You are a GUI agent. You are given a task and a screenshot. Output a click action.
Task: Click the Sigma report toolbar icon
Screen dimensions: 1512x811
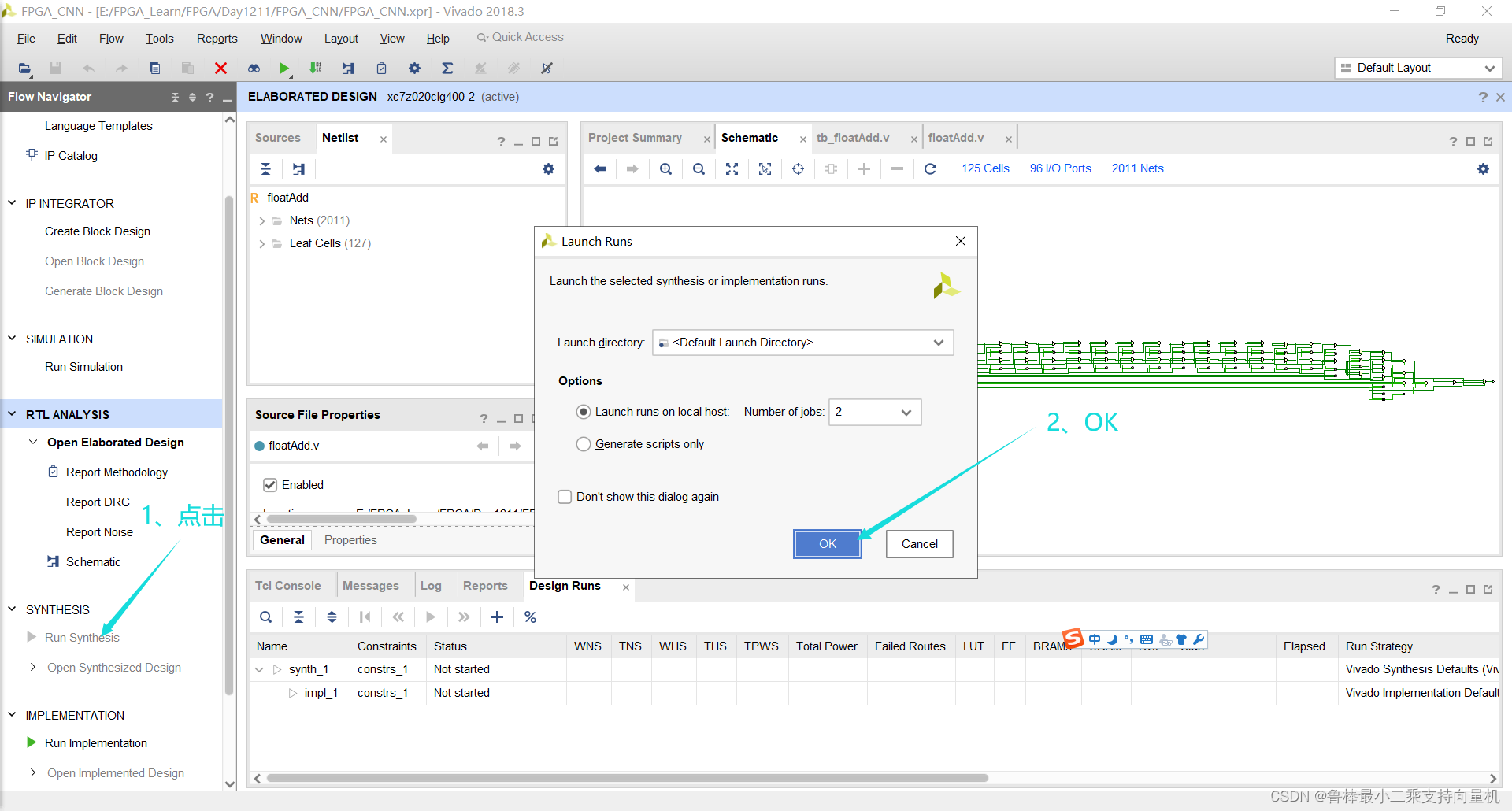tap(447, 69)
